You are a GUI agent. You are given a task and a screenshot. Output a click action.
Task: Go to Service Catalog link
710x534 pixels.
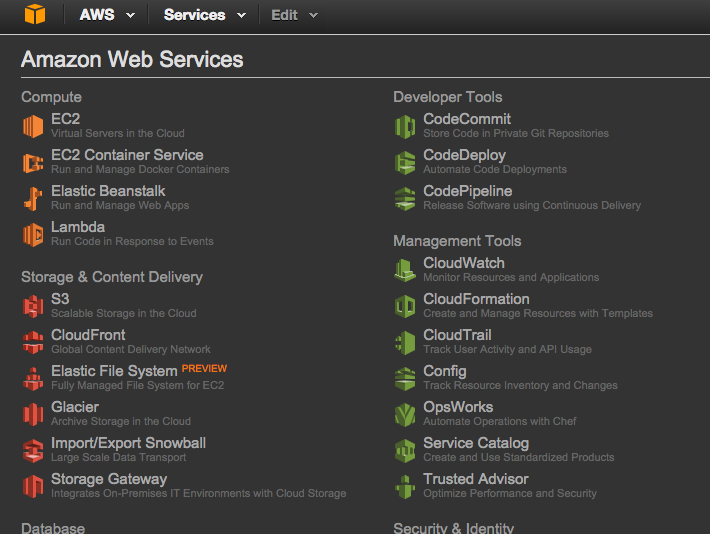[x=476, y=443]
